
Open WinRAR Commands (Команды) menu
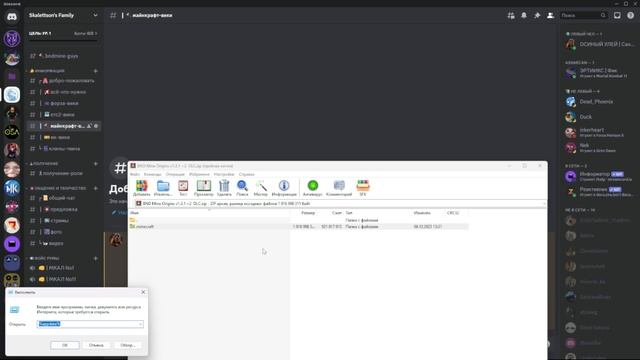[x=153, y=174]
